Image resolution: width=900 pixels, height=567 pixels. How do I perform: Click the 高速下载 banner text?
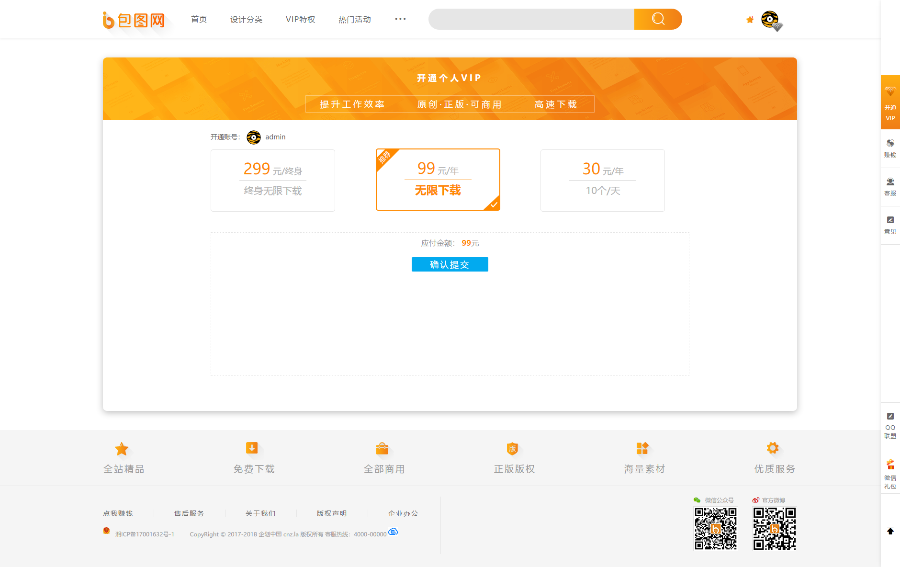(x=556, y=104)
